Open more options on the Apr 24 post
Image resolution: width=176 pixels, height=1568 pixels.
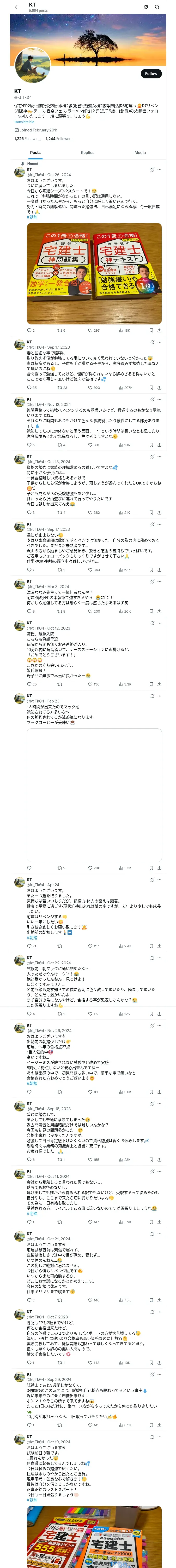coord(160,880)
